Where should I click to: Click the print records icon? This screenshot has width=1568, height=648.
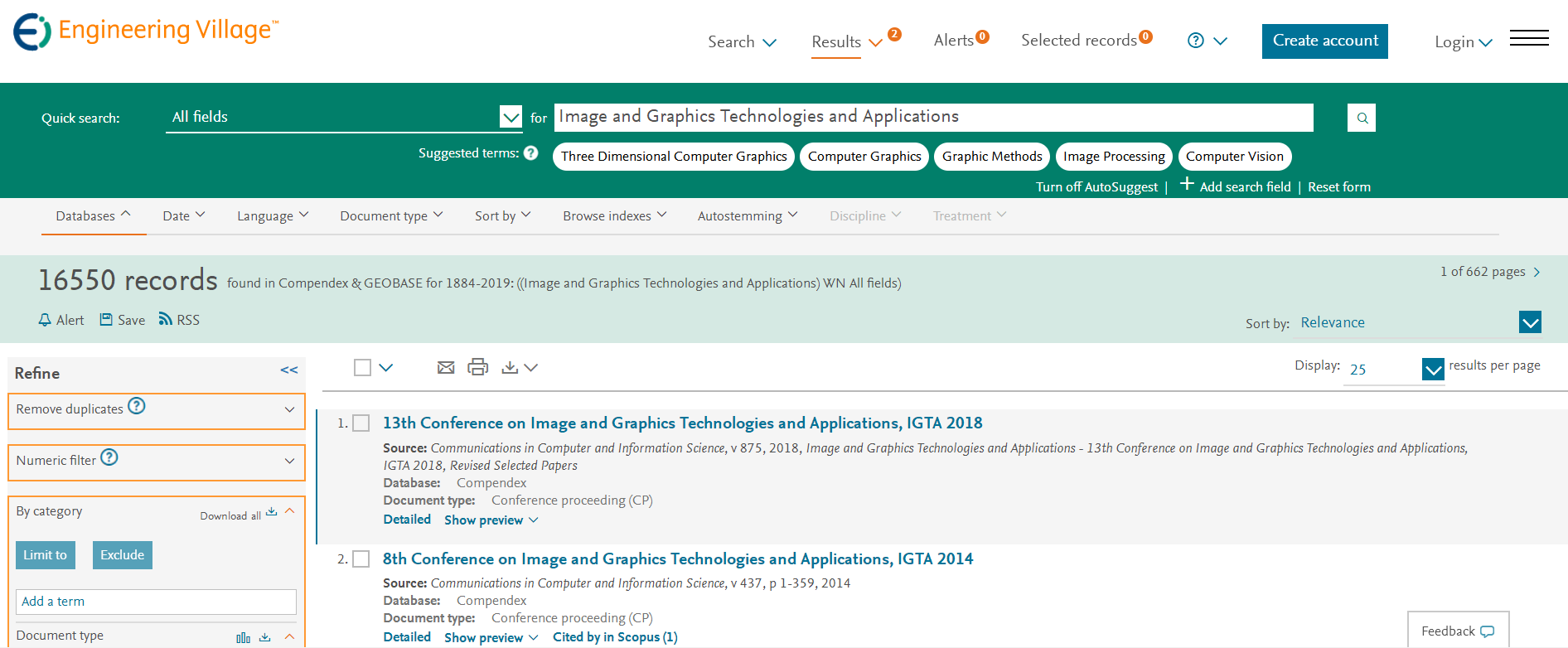pyautogui.click(x=478, y=367)
